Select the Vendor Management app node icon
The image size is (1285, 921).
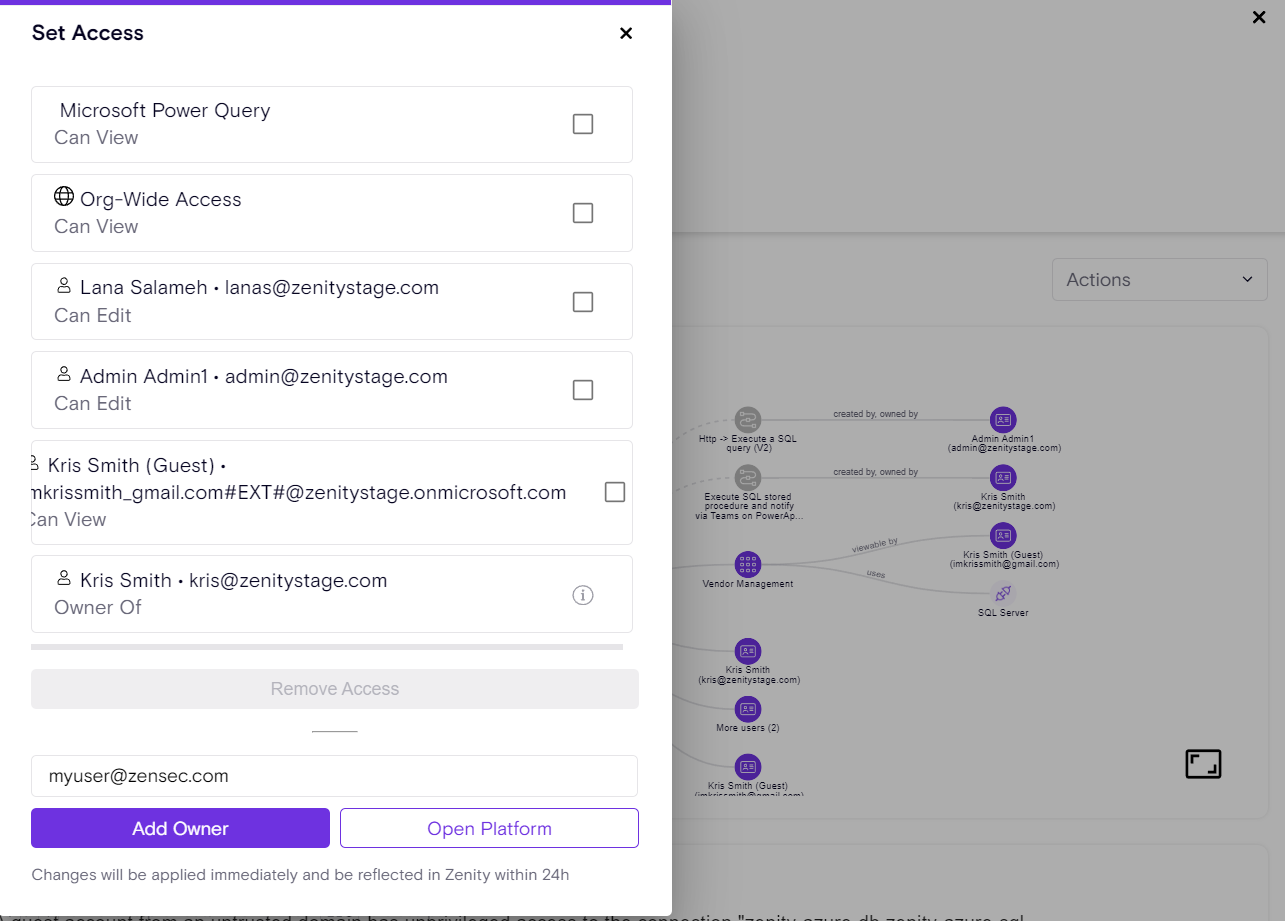(747, 564)
